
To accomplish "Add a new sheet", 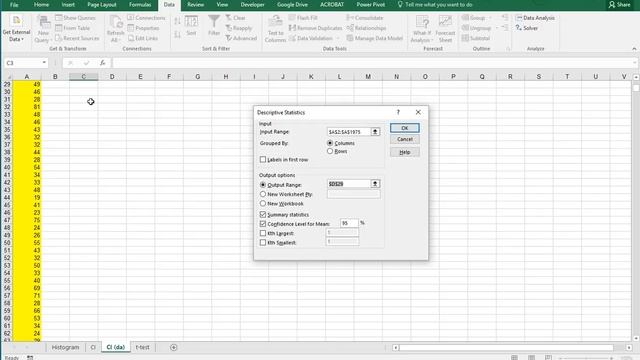I will pos(173,347).
